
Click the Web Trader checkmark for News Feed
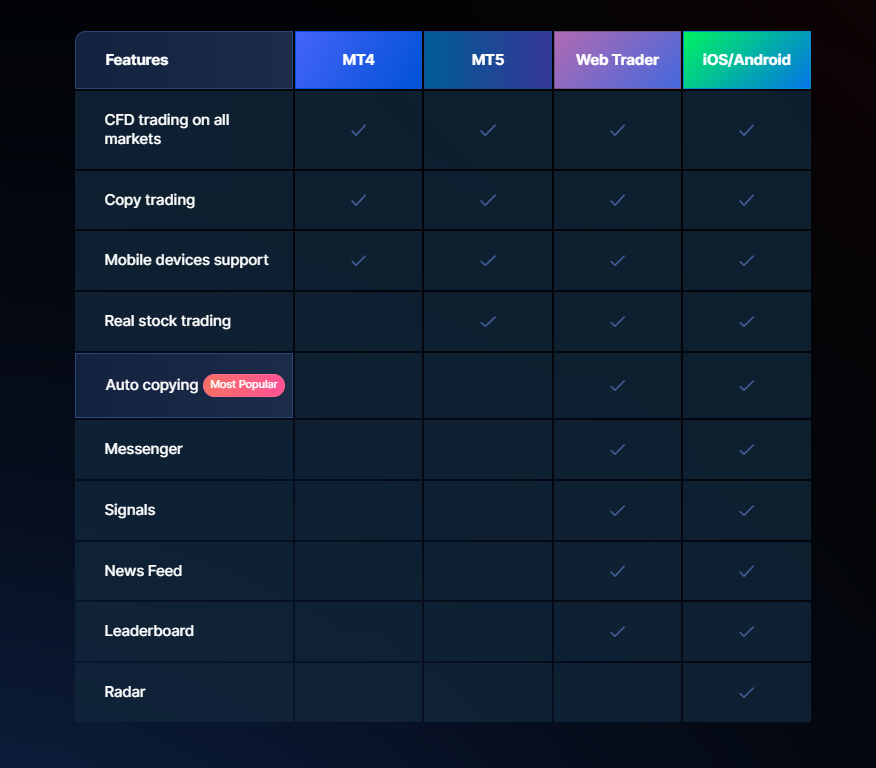coord(617,571)
